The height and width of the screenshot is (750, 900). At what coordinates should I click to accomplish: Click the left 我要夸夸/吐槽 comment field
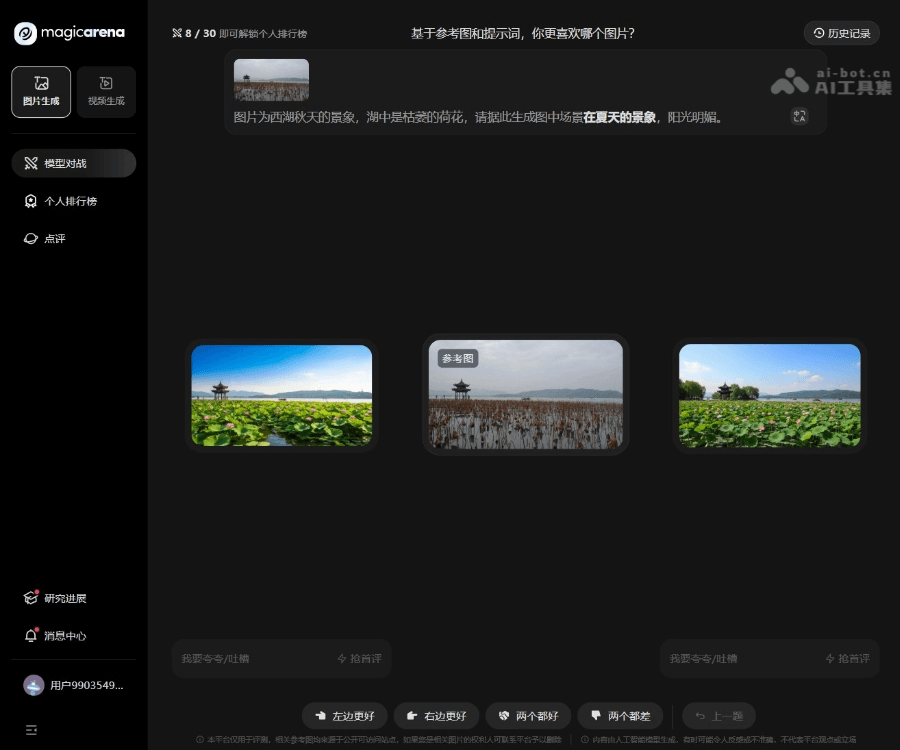(x=255, y=658)
